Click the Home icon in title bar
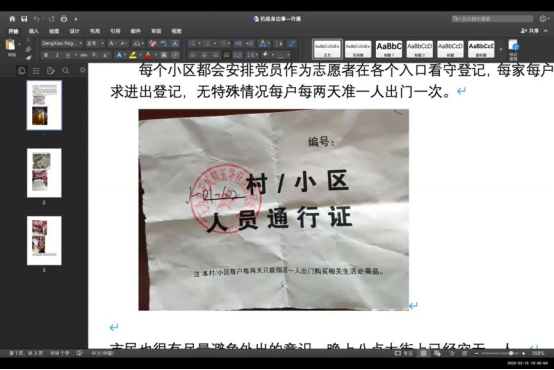This screenshot has height=370, width=554. (12, 19)
